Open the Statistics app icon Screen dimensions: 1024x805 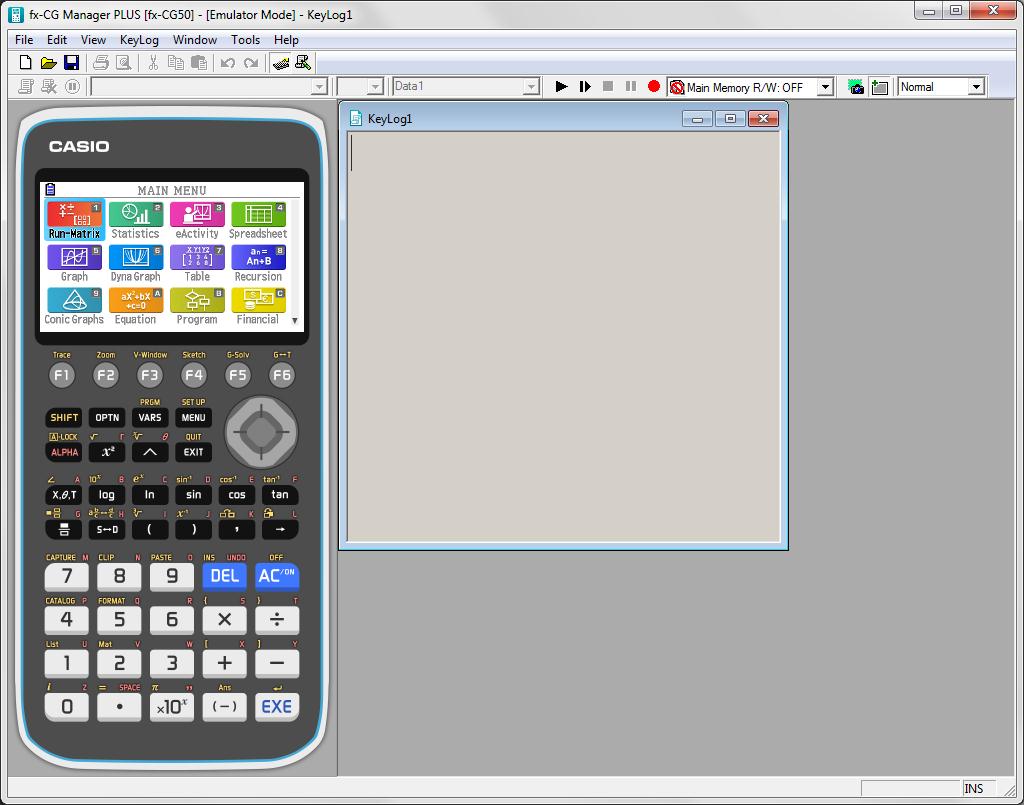tap(135, 213)
